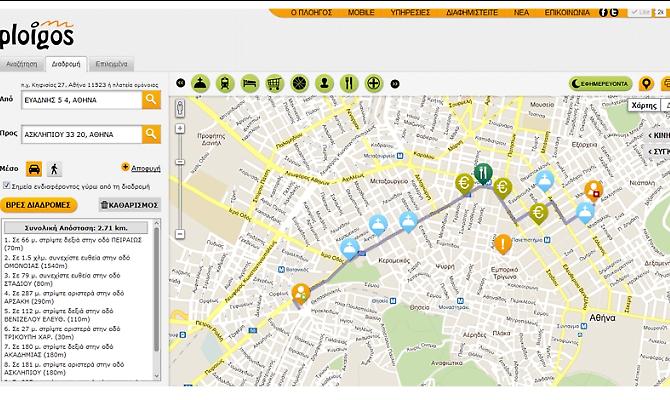Click the Συνολική Απόσταση 2.71 km header
Viewport: 670px width, 400px height.
click(x=76, y=228)
